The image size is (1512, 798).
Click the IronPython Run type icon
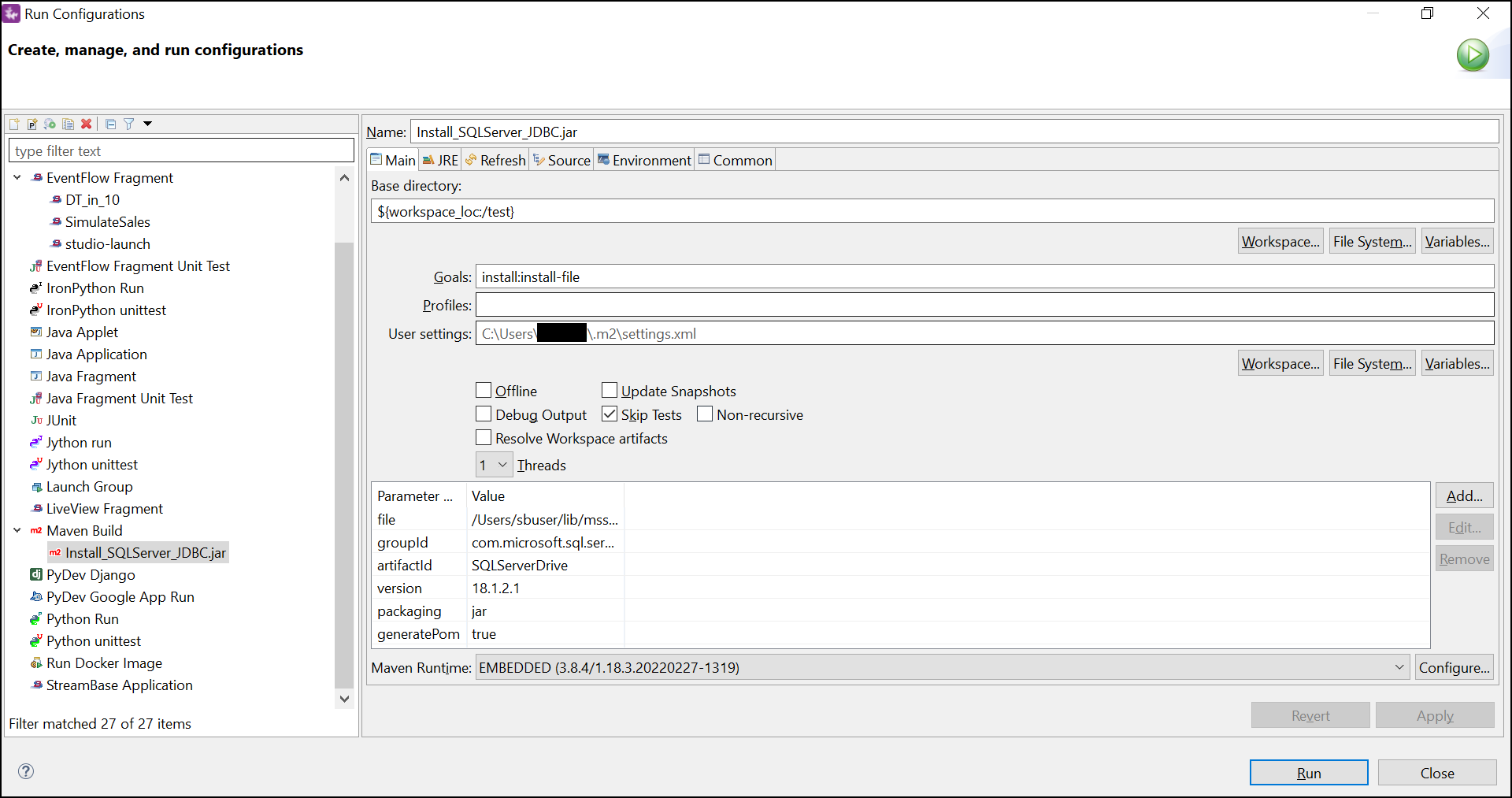pos(36,288)
